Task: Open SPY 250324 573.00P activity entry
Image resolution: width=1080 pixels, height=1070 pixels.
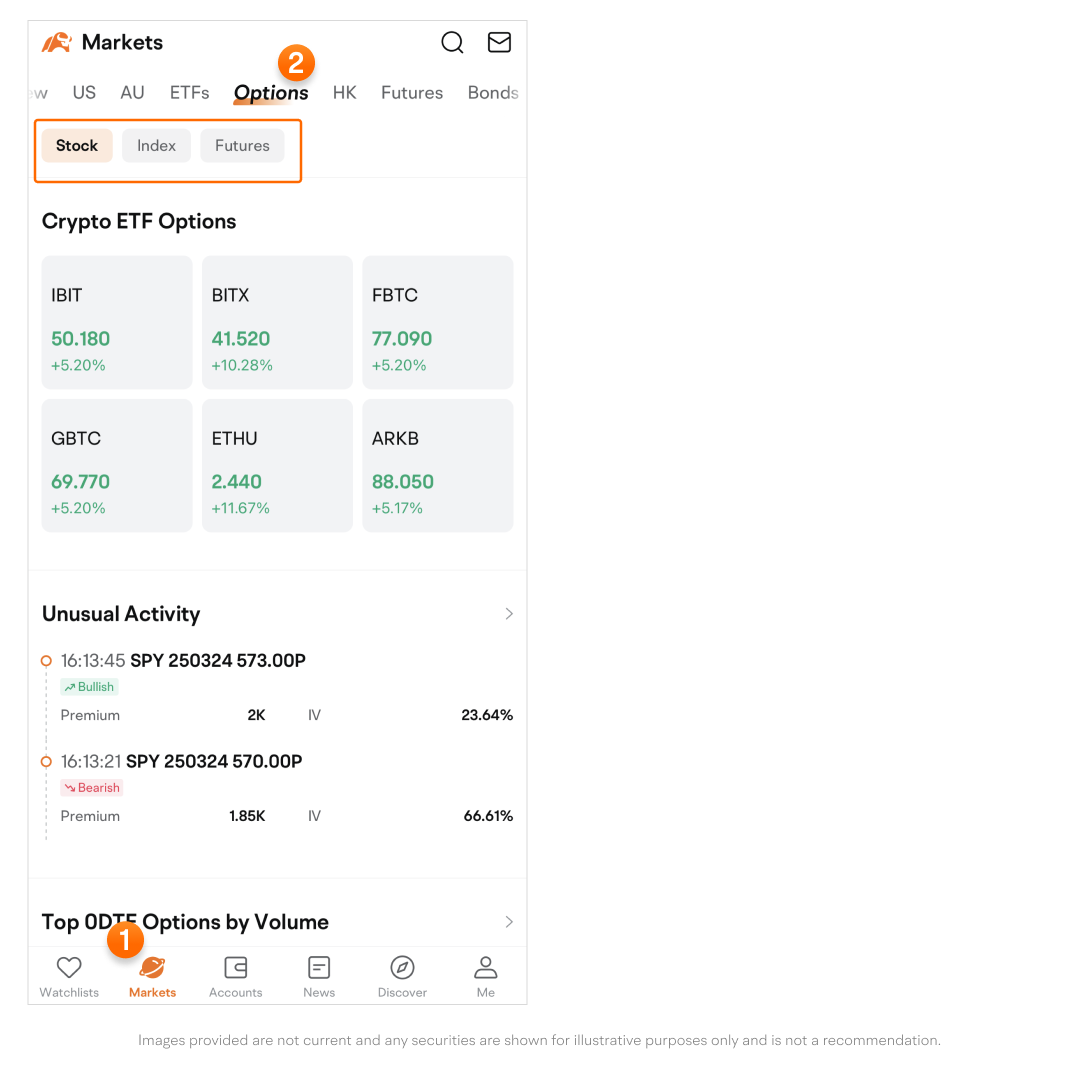Action: point(217,661)
